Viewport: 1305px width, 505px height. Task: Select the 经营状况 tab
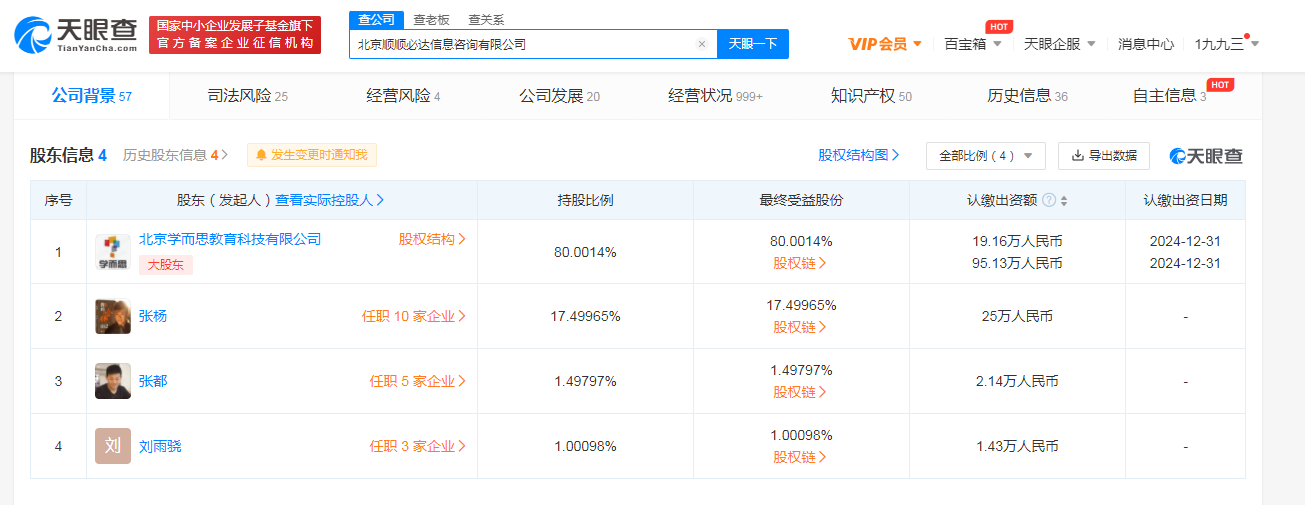(x=715, y=96)
